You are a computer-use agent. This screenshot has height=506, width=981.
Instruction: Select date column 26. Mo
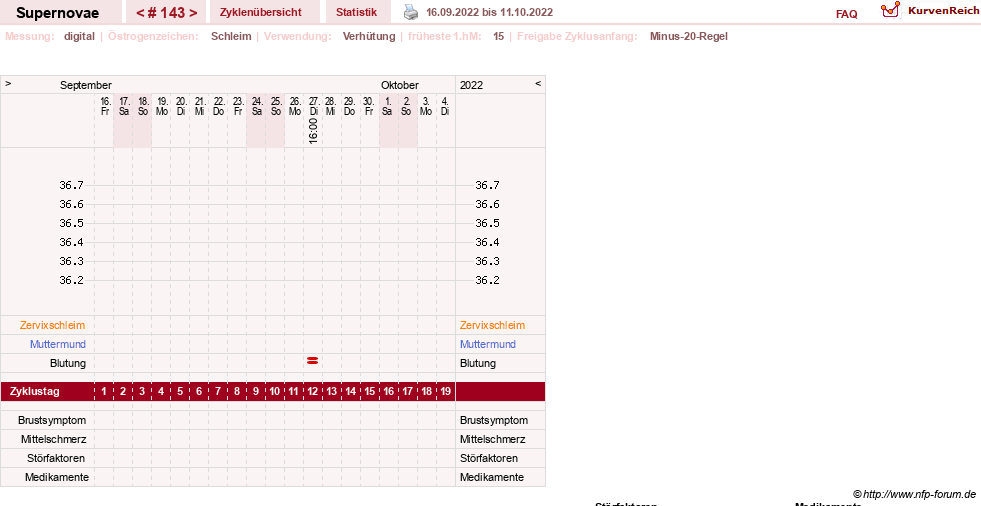[295, 106]
